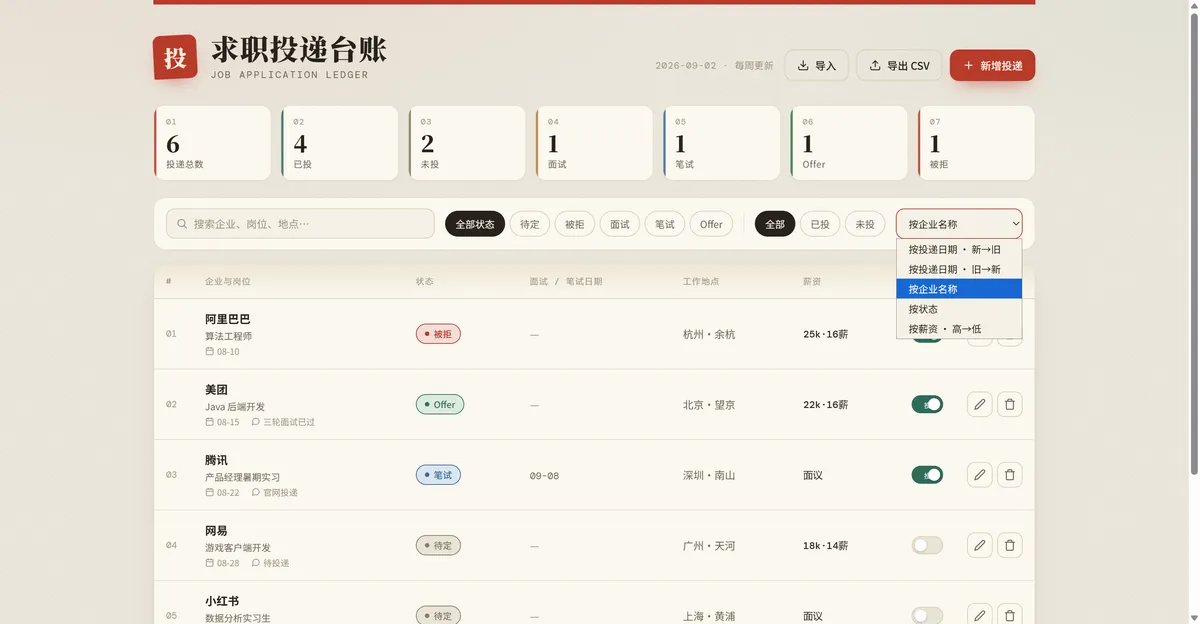Filter by Offer status chip

[x=711, y=224]
